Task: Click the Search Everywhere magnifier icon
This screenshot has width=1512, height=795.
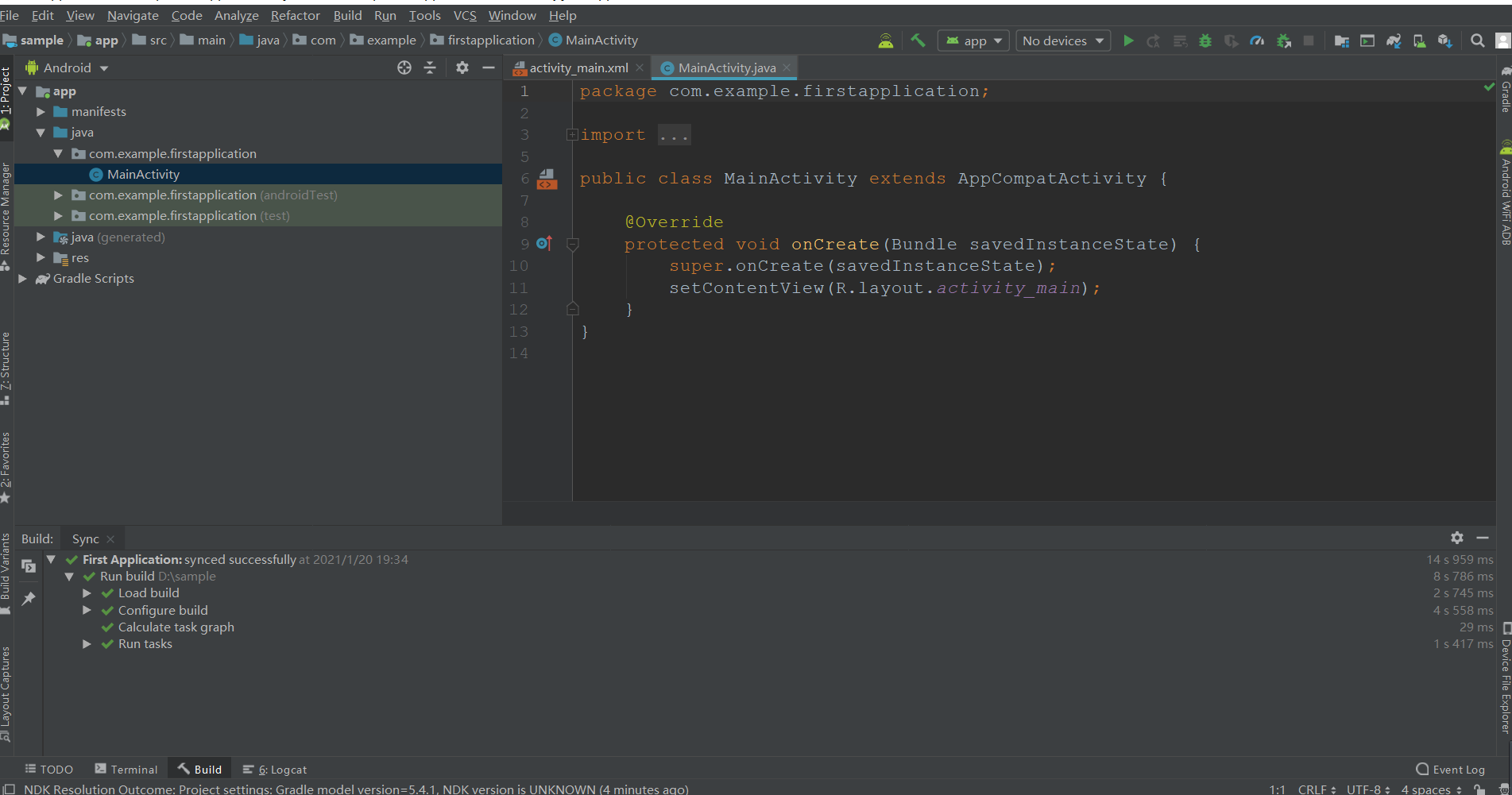Action: pos(1477,41)
